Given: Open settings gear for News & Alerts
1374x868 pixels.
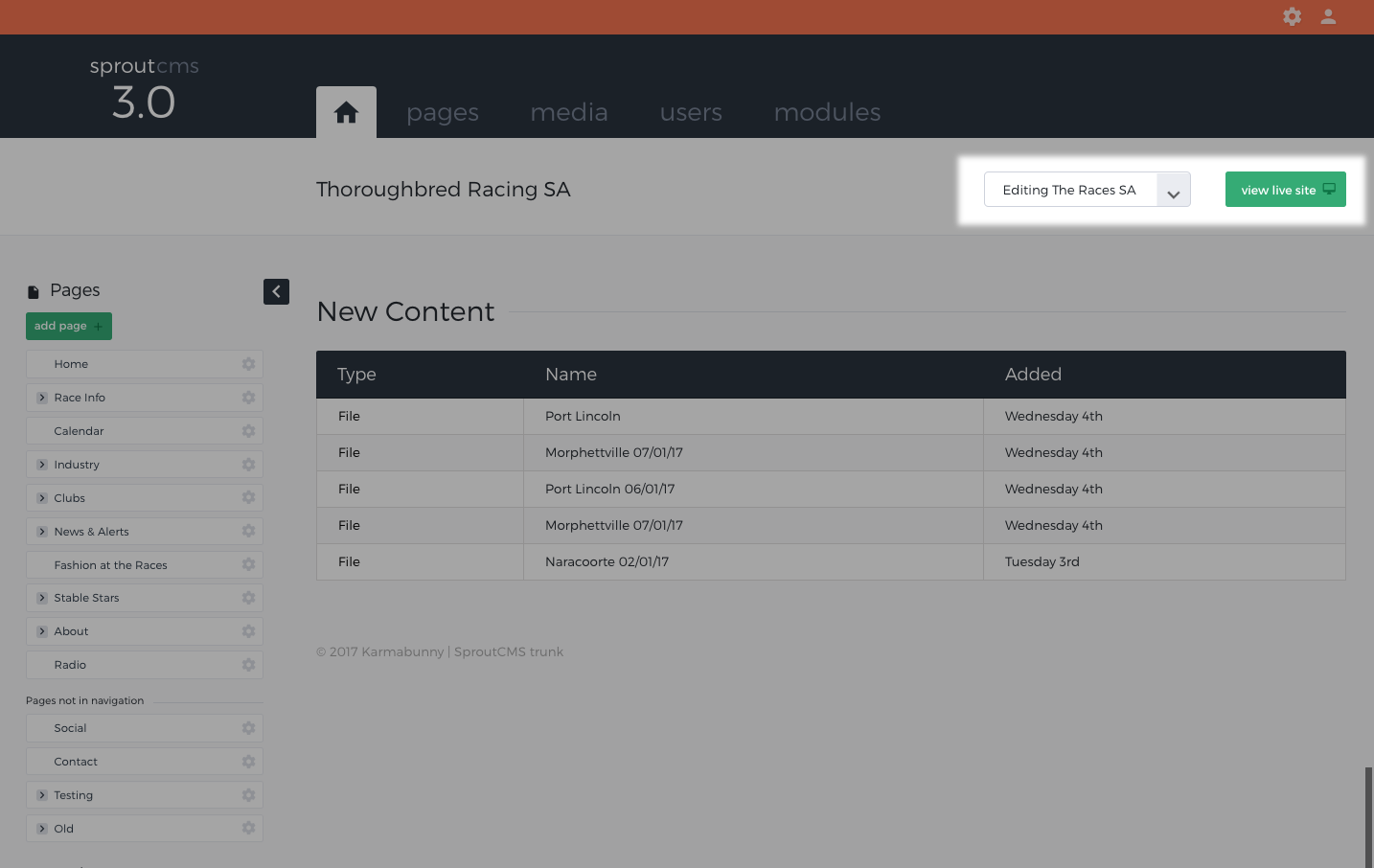Looking at the screenshot, I should tap(248, 531).
